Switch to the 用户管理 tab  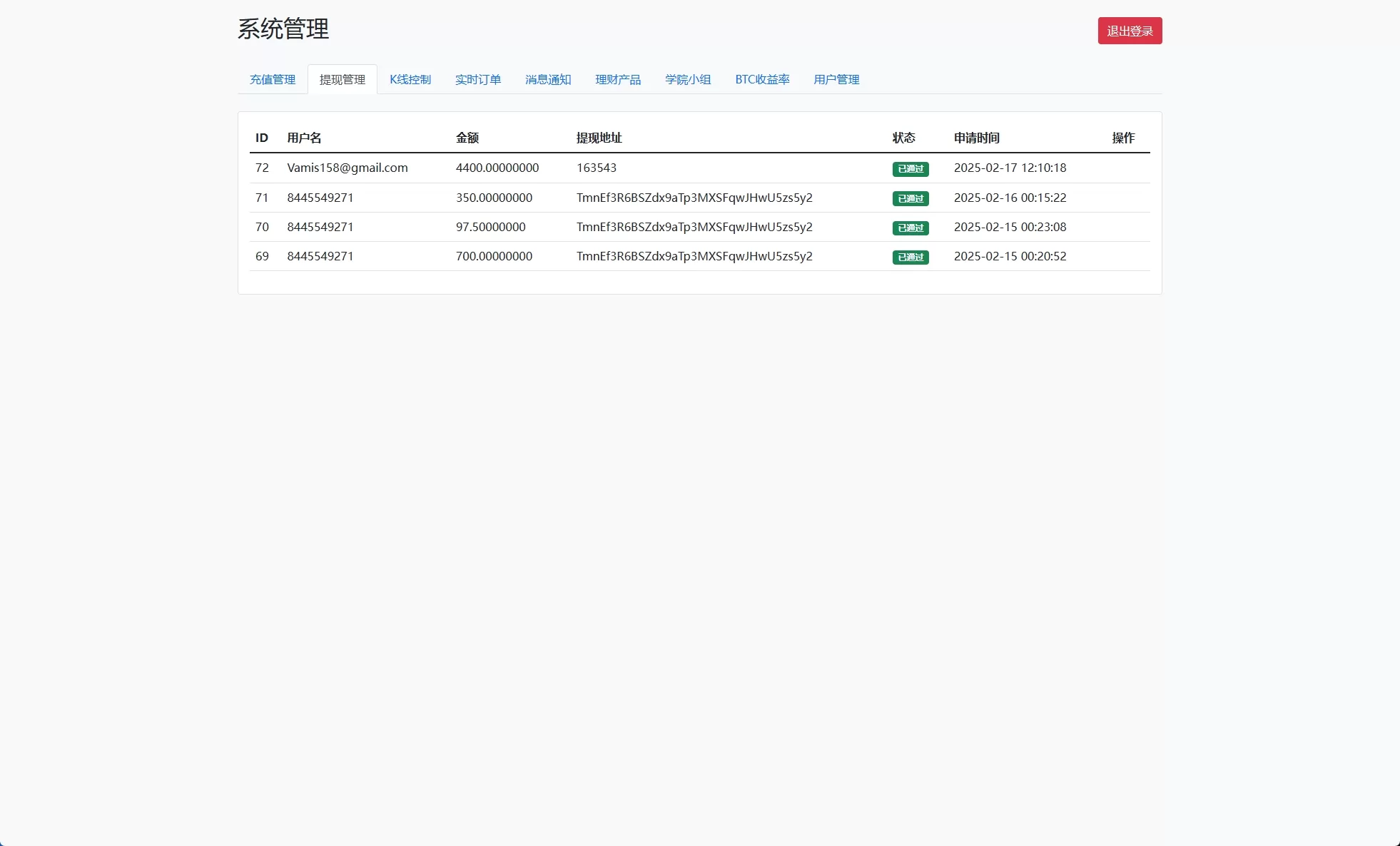[836, 79]
